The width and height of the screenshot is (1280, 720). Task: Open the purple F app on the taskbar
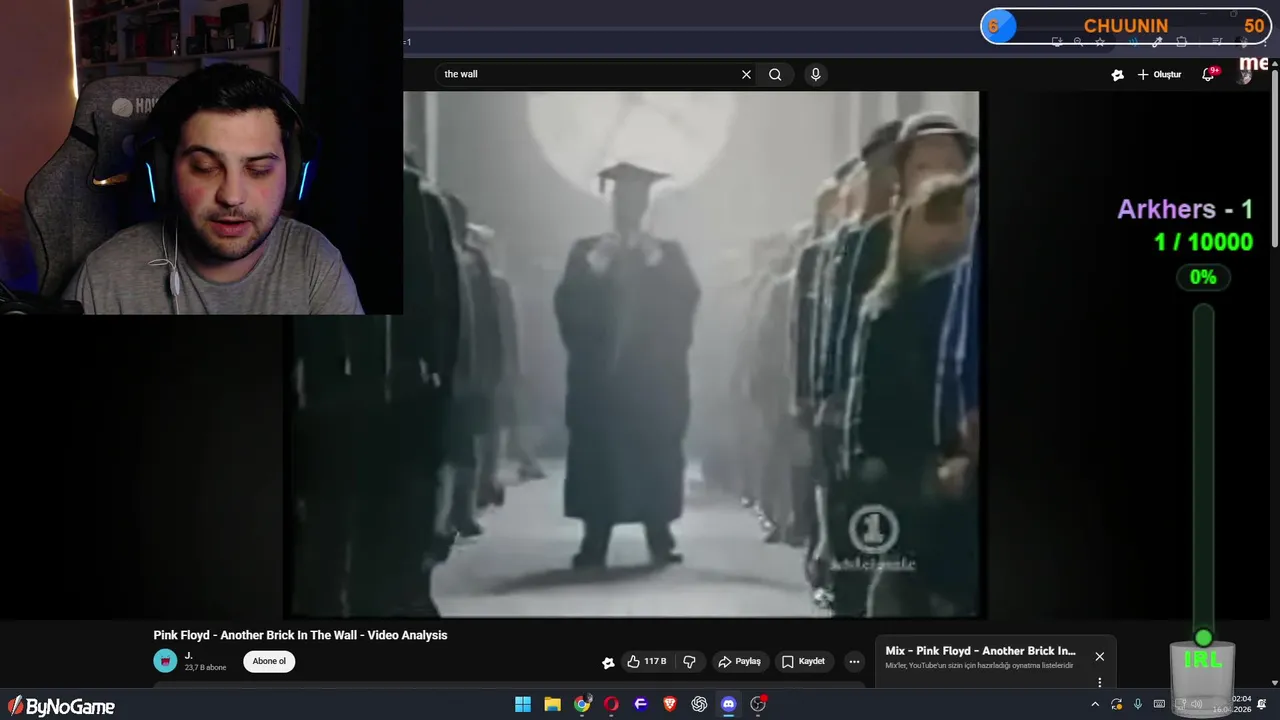(641, 704)
